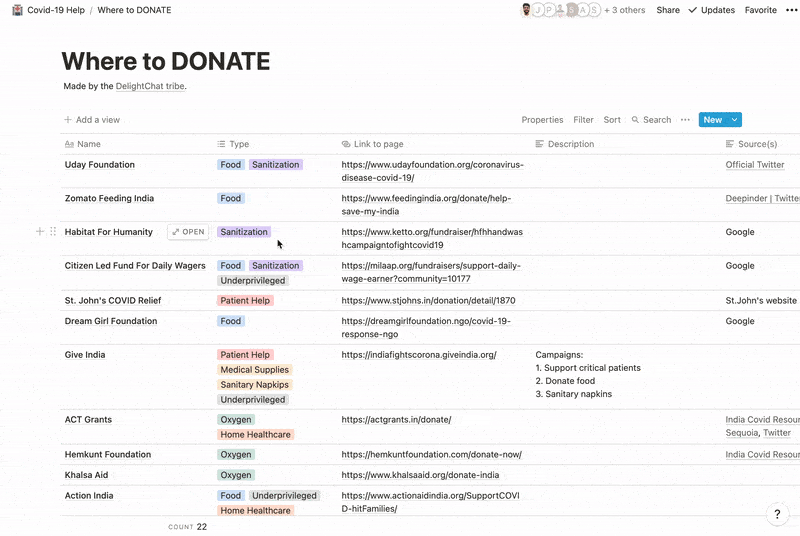Viewport: 800px width, 536px height.
Task: Click the drag handle beside Habitat For Humanity
Action: coord(53,232)
